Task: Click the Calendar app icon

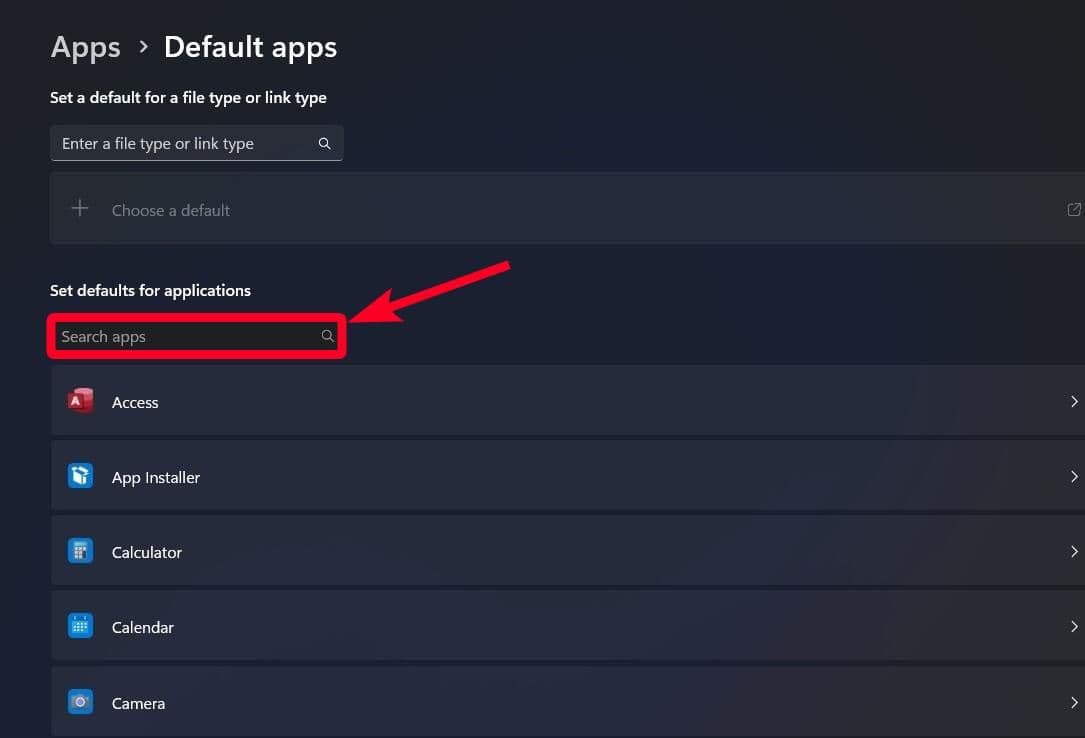Action: coord(80,627)
